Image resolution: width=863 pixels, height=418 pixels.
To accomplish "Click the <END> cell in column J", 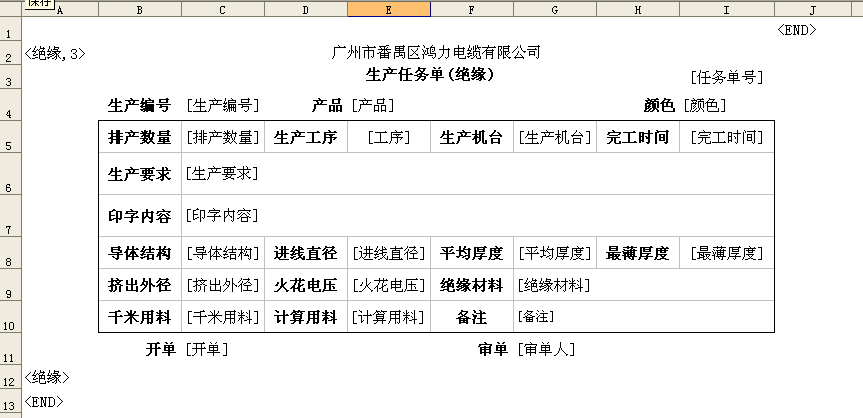I will (x=796, y=30).
